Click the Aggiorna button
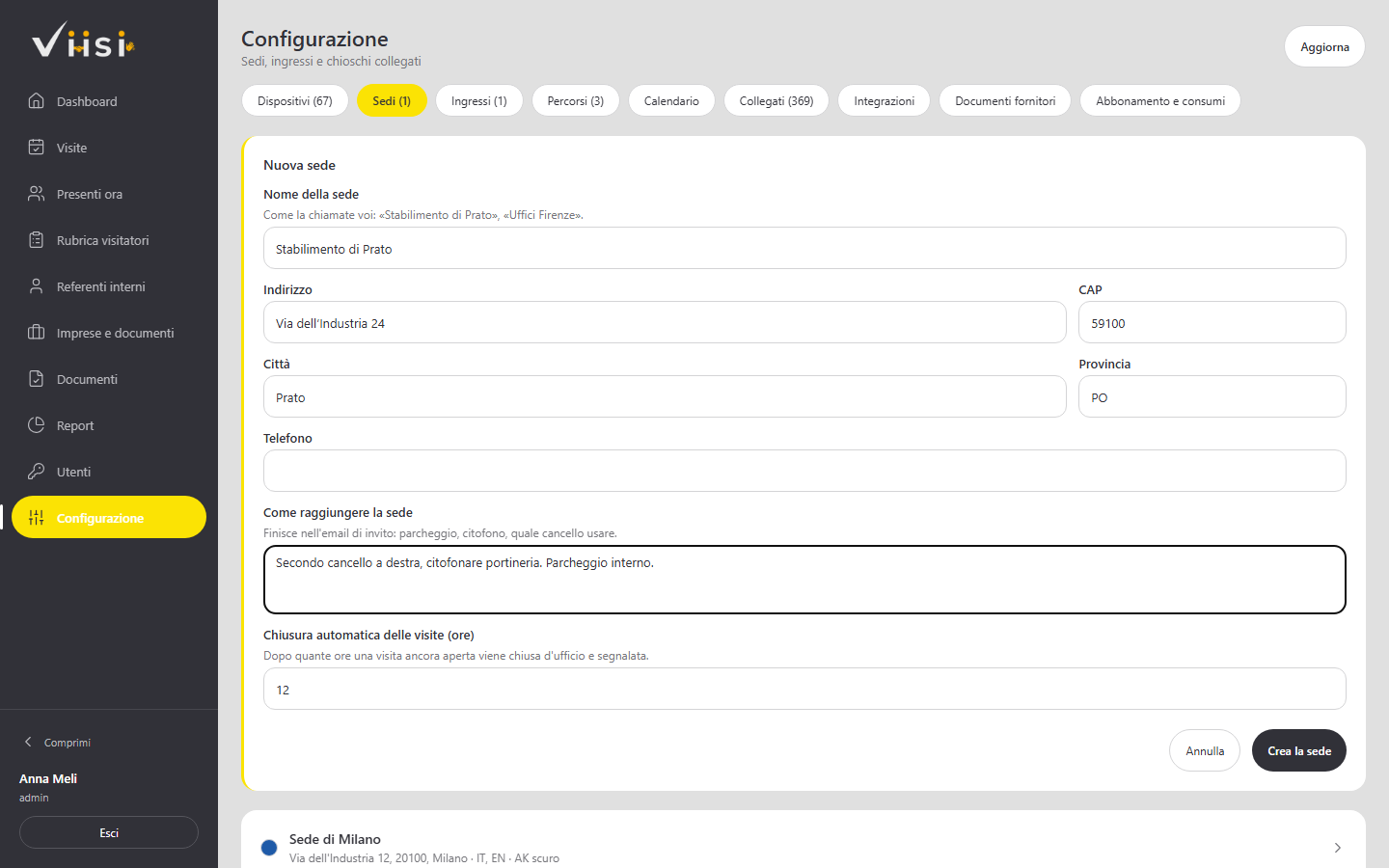 (x=1324, y=46)
